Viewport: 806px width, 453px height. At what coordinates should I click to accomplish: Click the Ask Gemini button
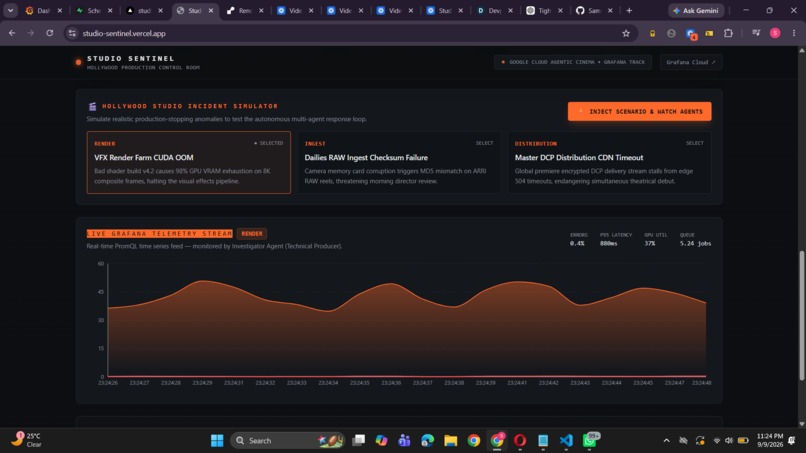pyautogui.click(x=696, y=10)
